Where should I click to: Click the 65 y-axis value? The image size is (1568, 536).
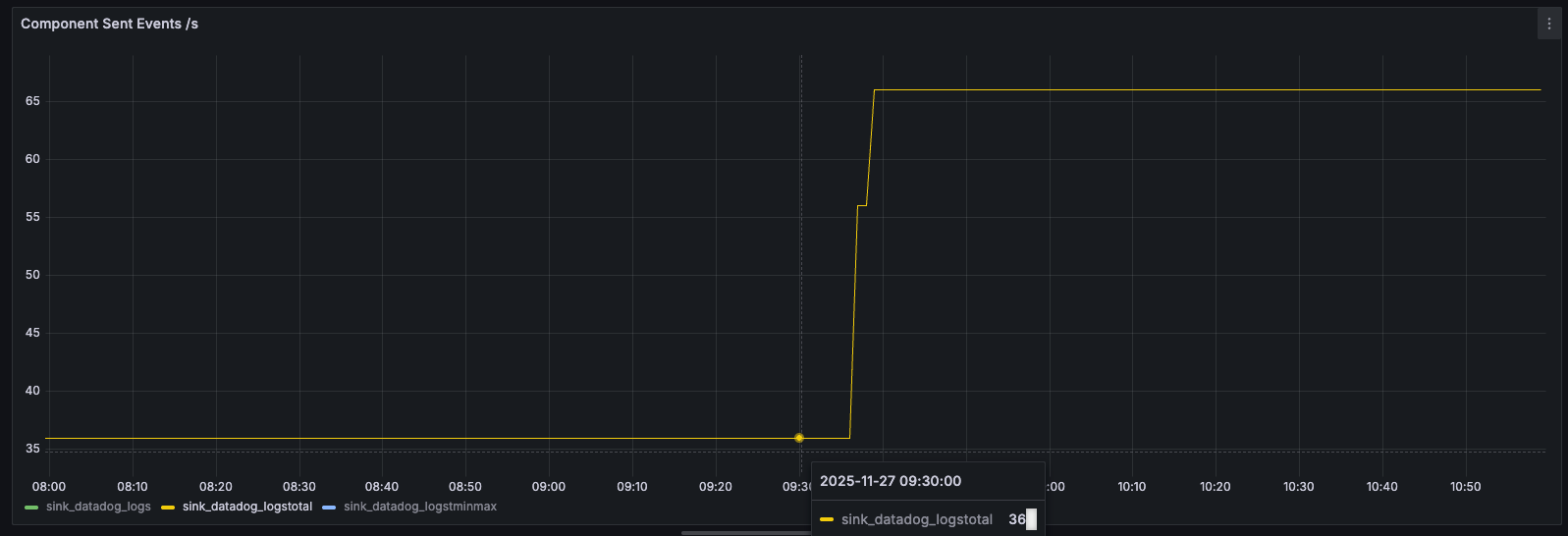pyautogui.click(x=32, y=101)
